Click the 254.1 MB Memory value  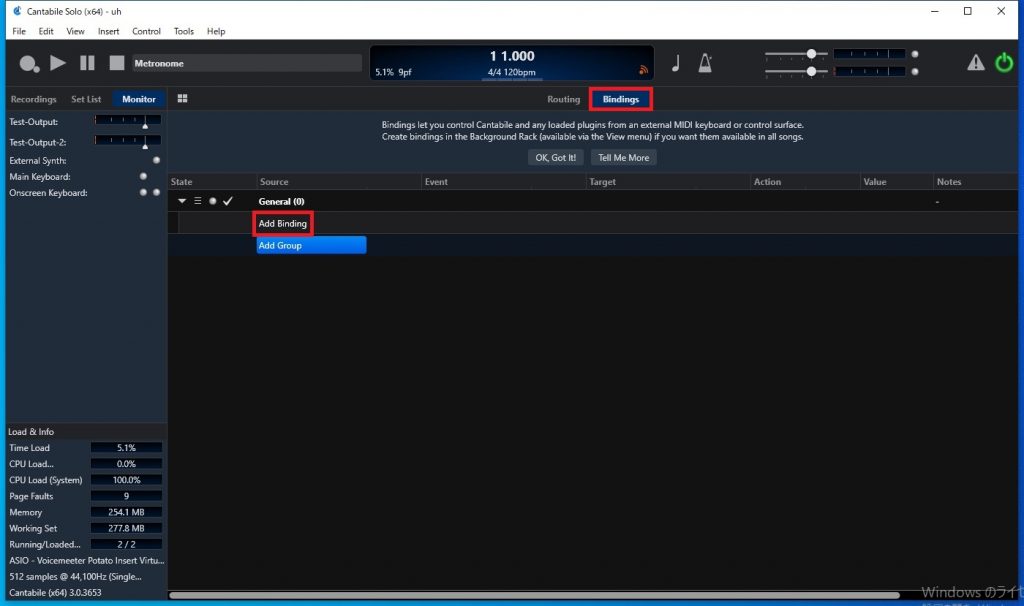[126, 512]
